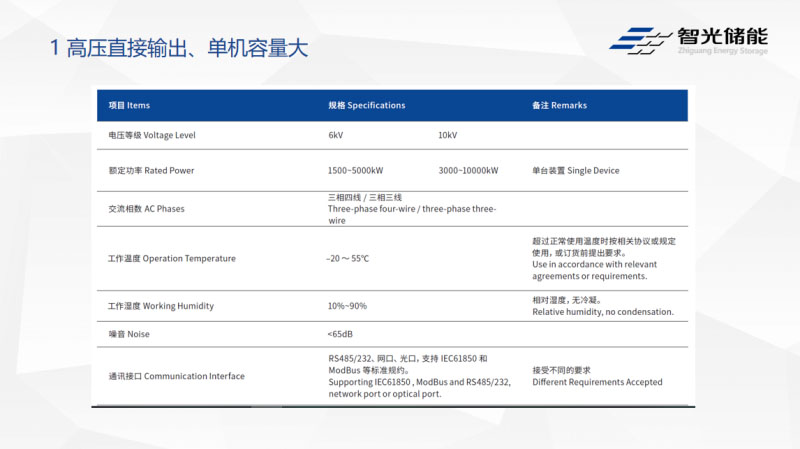Click the 10kV voltage value

tap(447, 134)
